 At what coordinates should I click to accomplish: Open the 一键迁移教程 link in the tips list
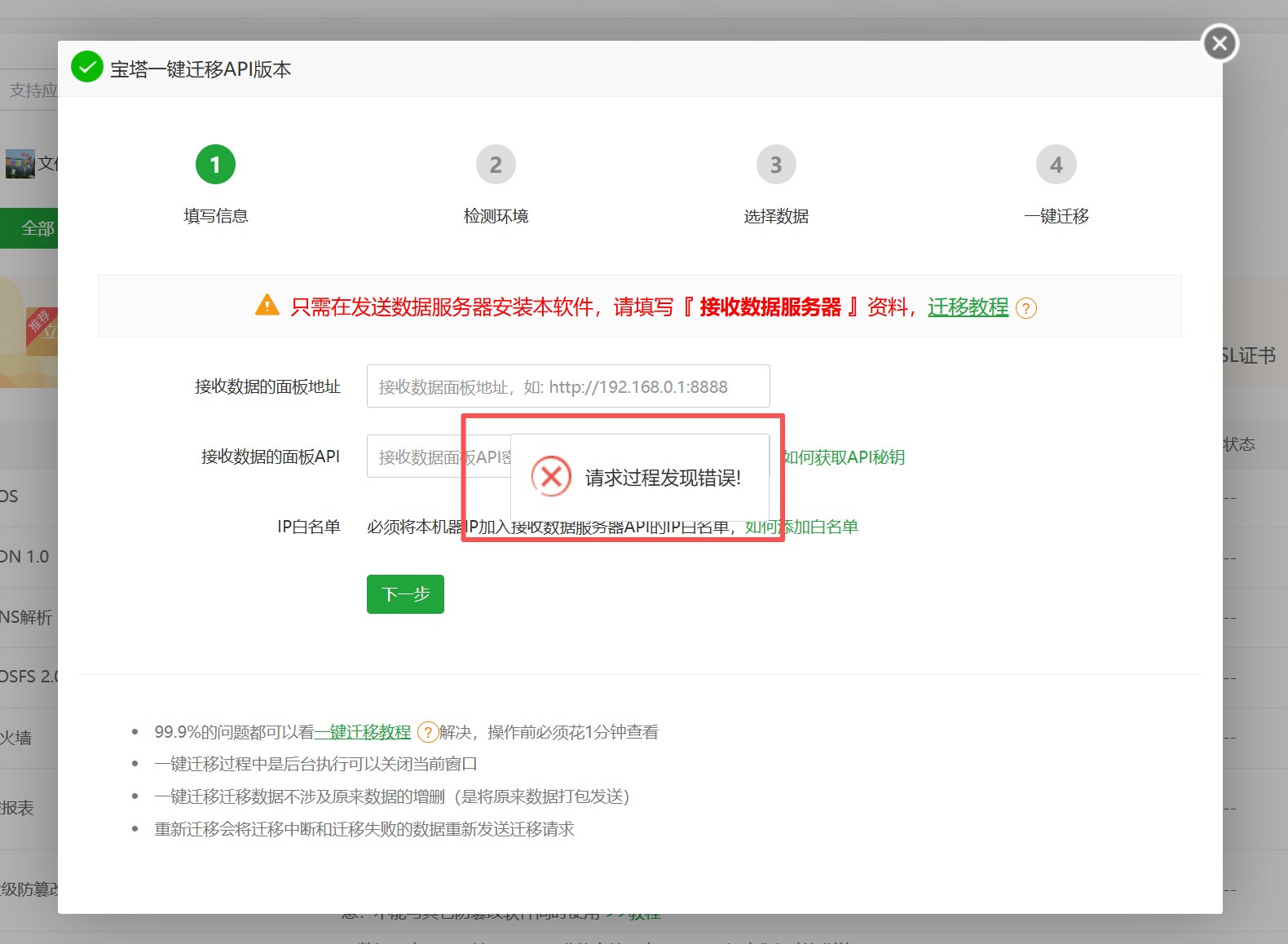(363, 732)
